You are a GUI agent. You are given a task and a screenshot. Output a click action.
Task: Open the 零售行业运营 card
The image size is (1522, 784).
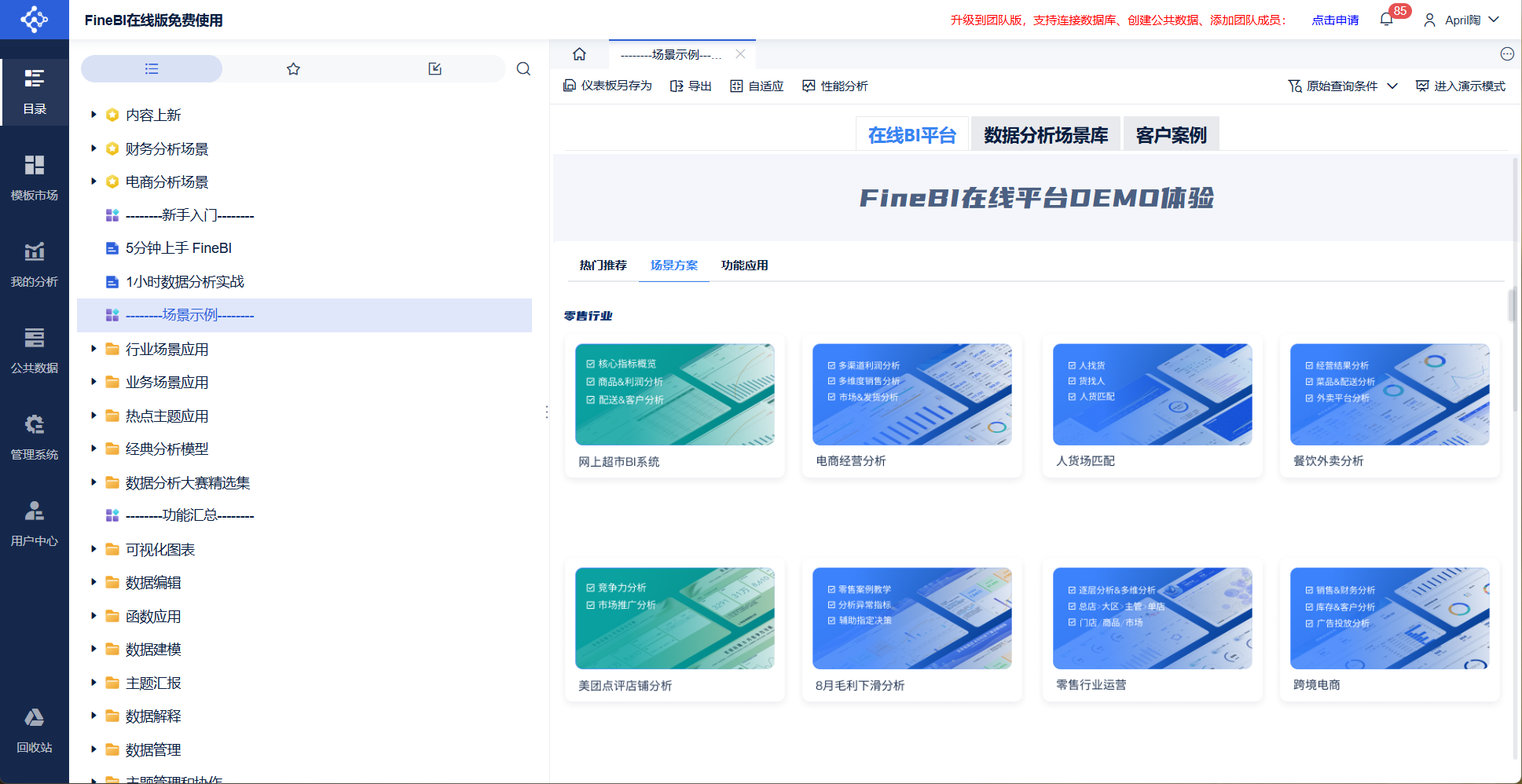[x=1153, y=631]
